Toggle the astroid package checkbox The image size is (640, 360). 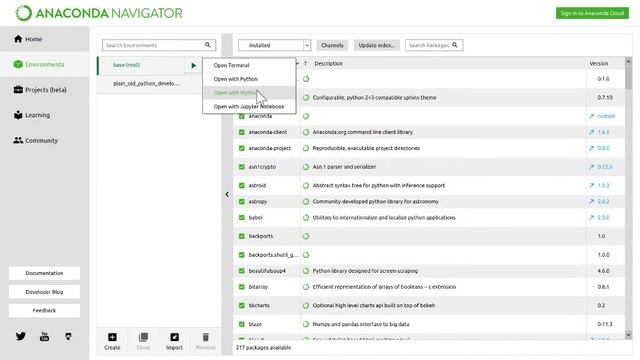tap(242, 185)
